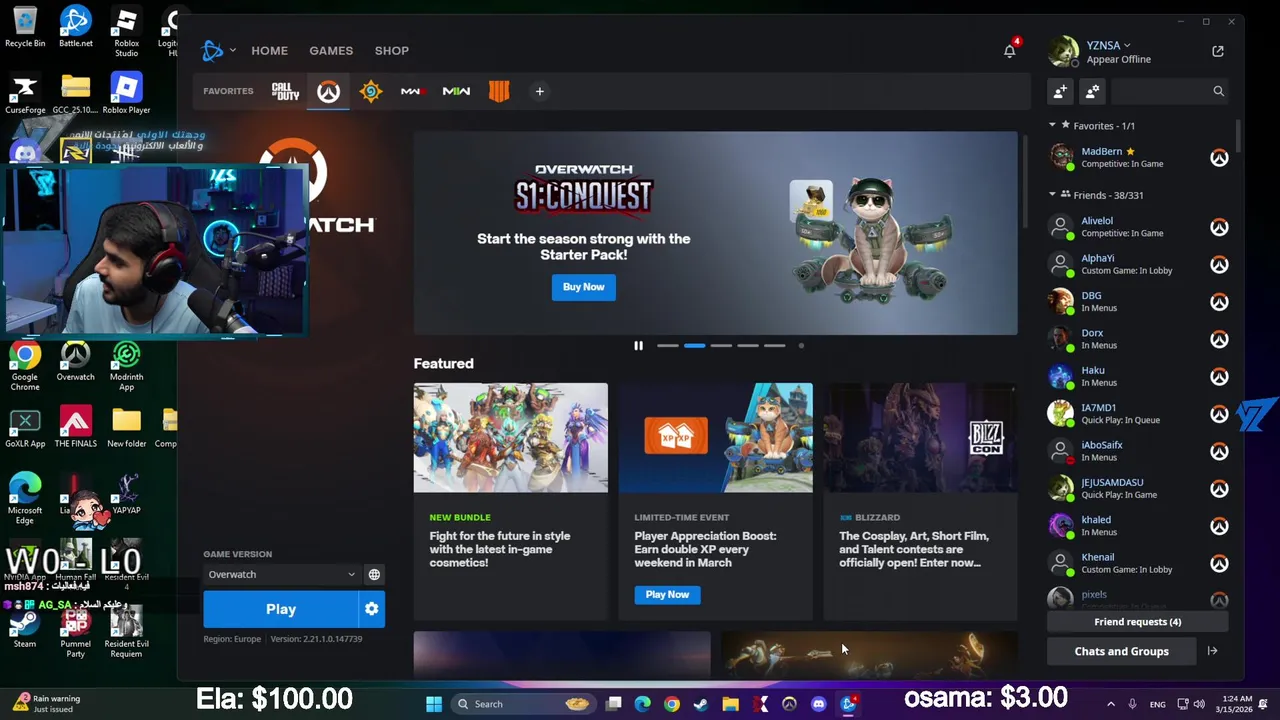Screen dimensions: 1280x720
Task: Open the Battle.net logo menu
Action: tap(218, 50)
